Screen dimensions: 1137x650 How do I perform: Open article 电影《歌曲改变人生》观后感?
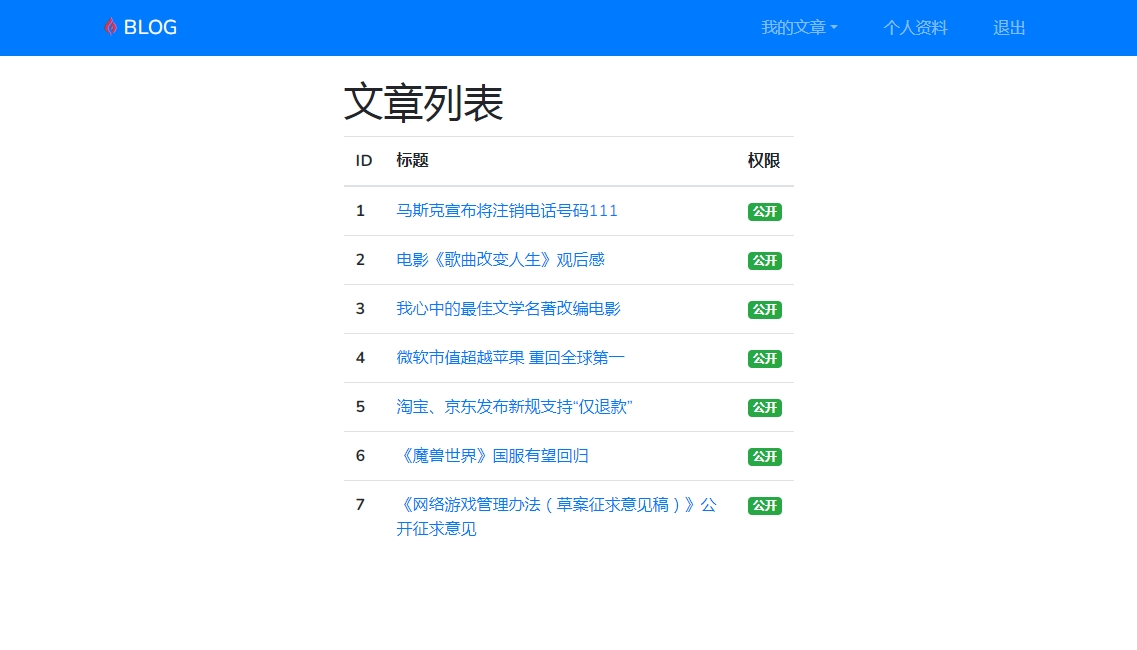click(500, 260)
